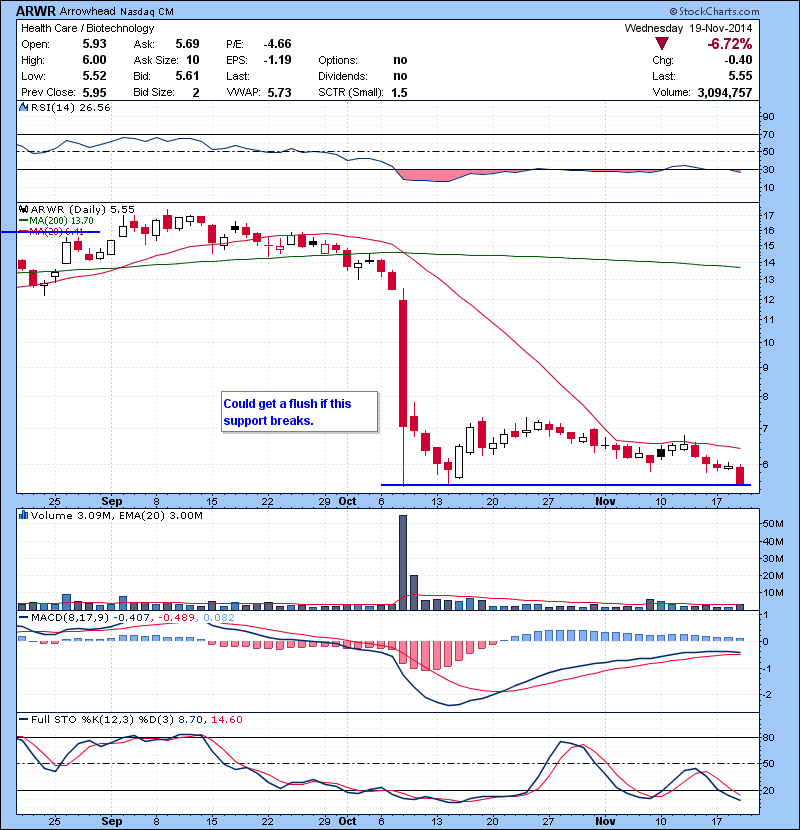Click the P/E value -4.66
This screenshot has height=830, width=800.
(x=277, y=44)
